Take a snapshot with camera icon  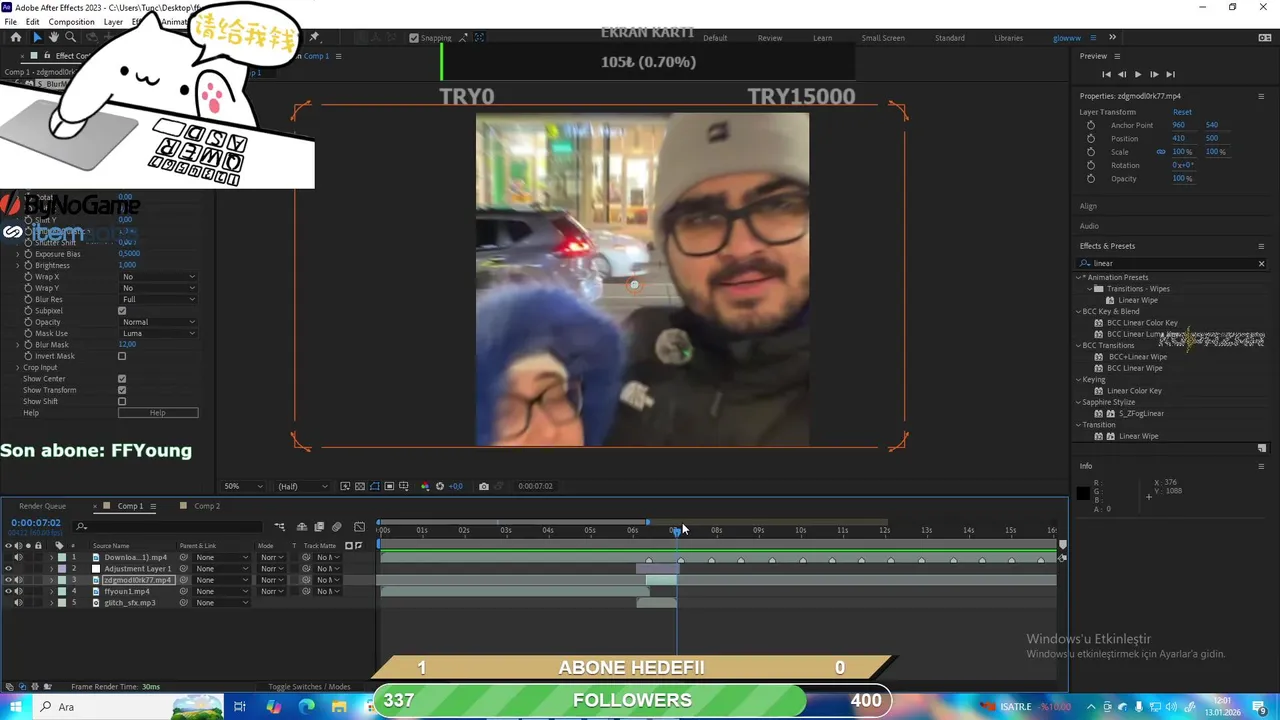coord(484,486)
